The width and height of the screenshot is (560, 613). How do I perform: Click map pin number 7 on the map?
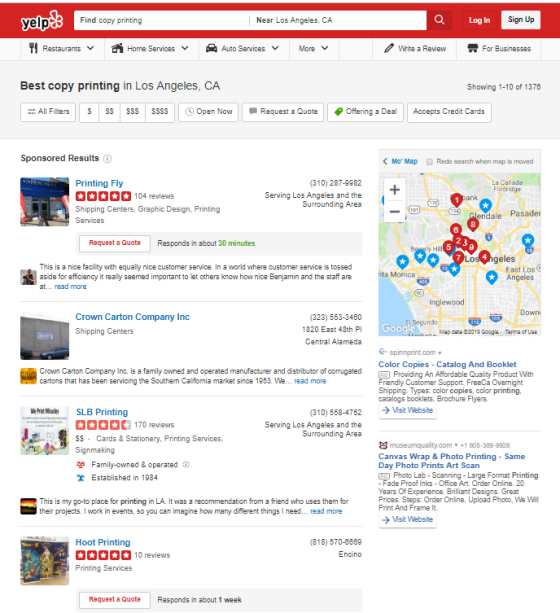click(x=458, y=258)
